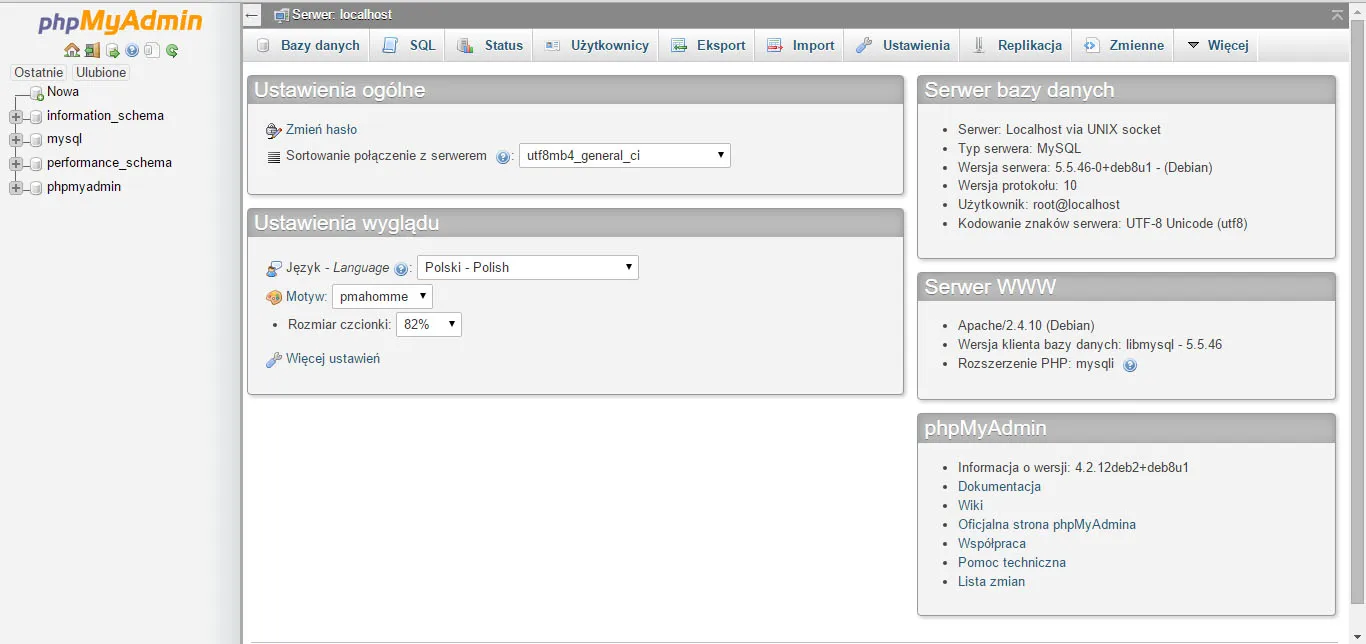Click Serwer: localhost breadcrumb link
The height and width of the screenshot is (644, 1366).
[342, 15]
